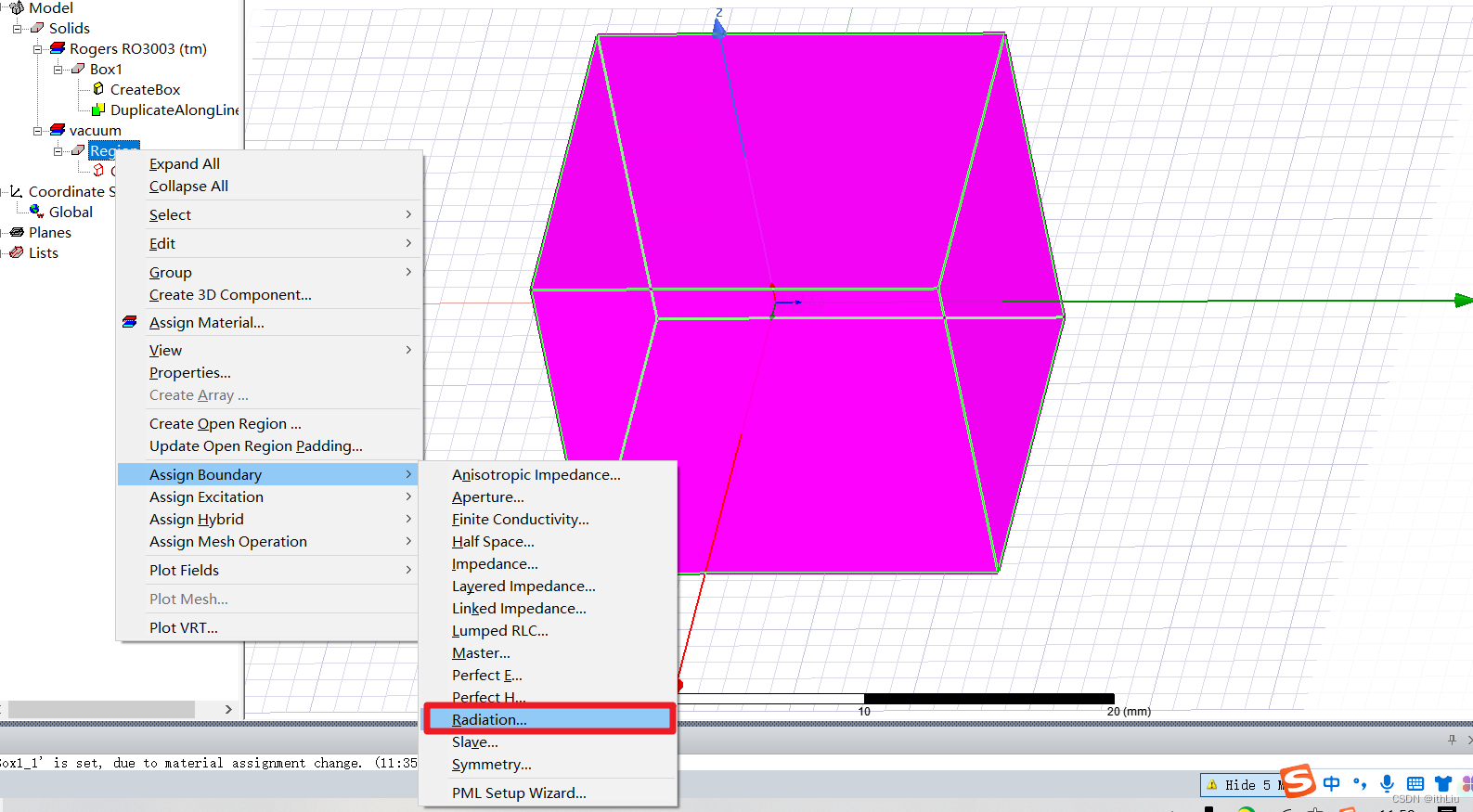This screenshot has height=812, width=1473.
Task: Open the Group submenu arrow
Action: [408, 272]
